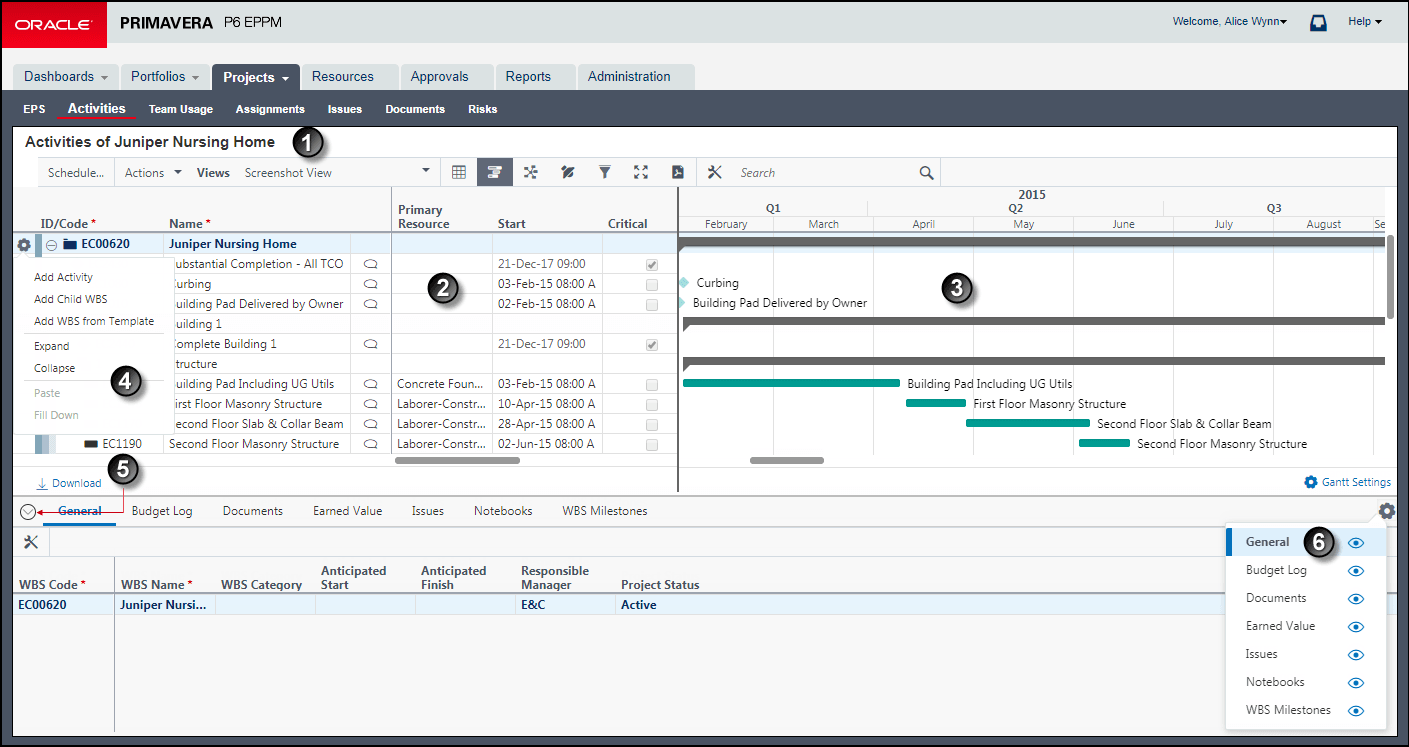This screenshot has width=1409, height=747.
Task: Toggle Critical checkbox for 21-Dec-17 Substantial Completion
Action: coord(652,265)
